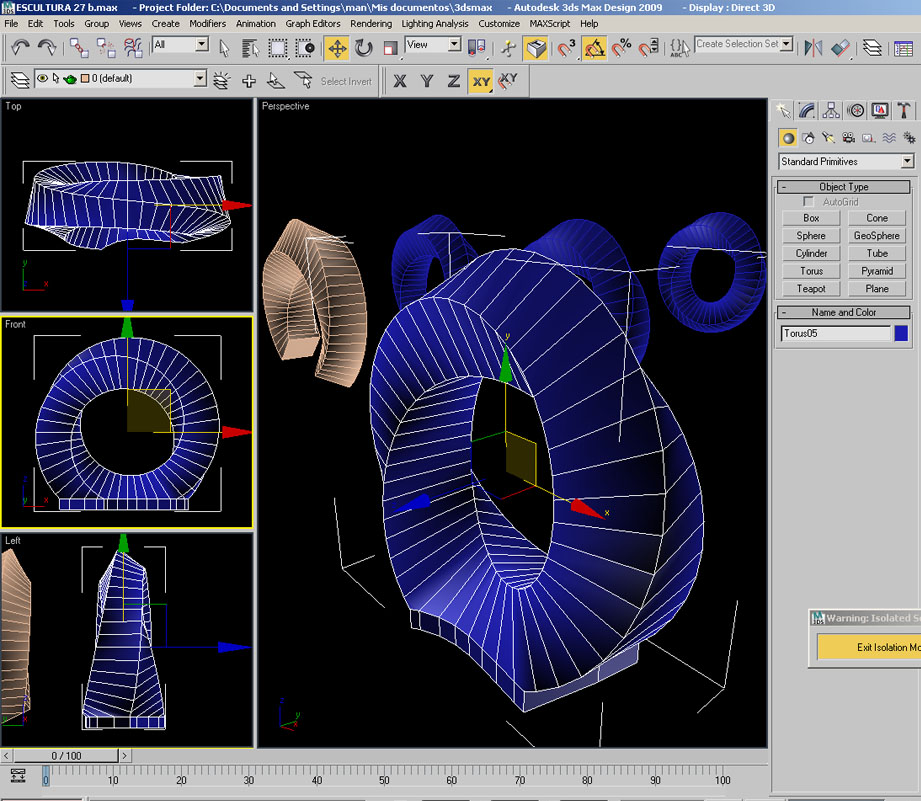The image size is (921, 801).
Task: Switch to the Hierarchy panel tab
Action: point(831,111)
